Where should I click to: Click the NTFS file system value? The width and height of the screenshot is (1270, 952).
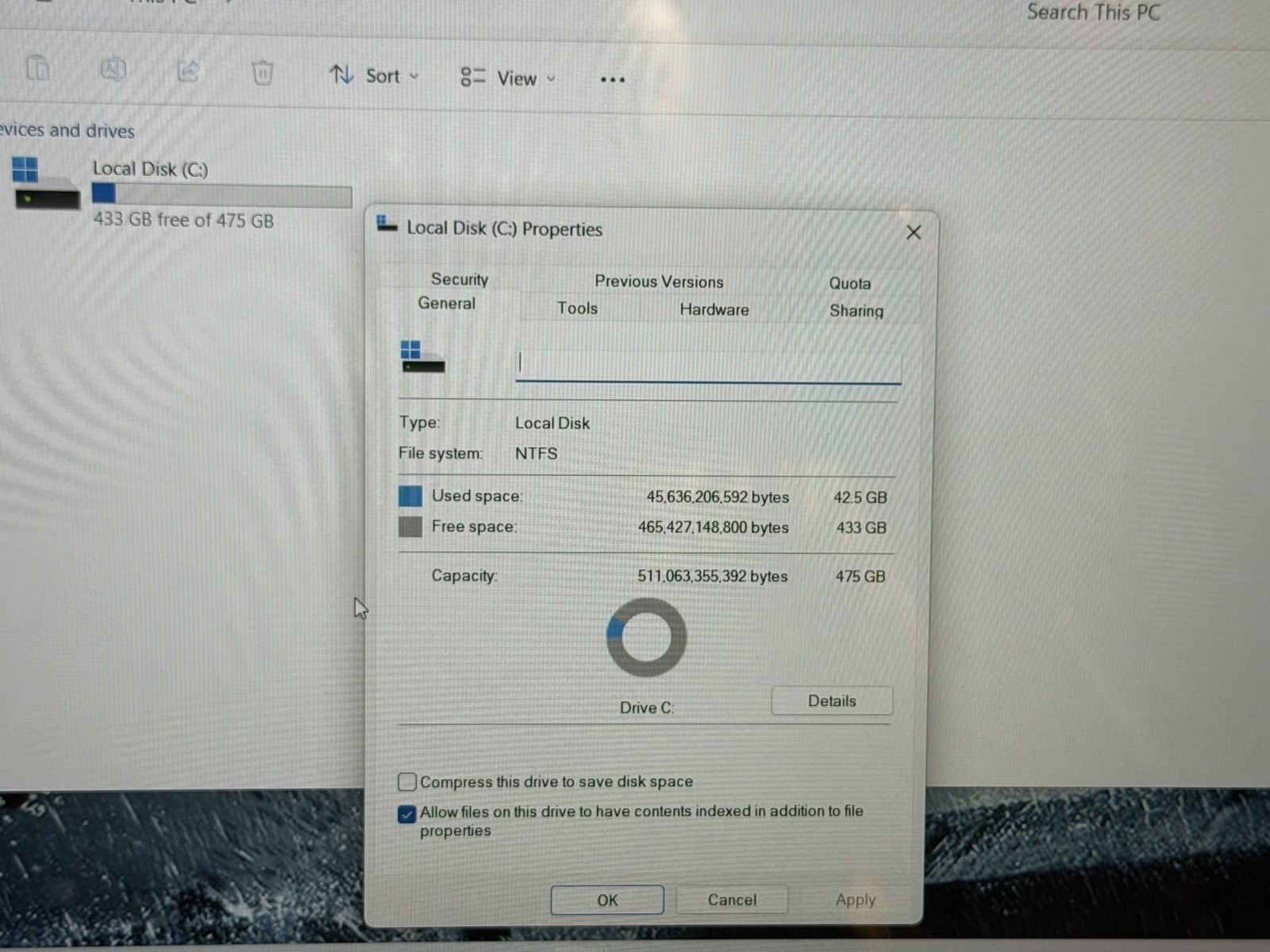[x=536, y=453]
